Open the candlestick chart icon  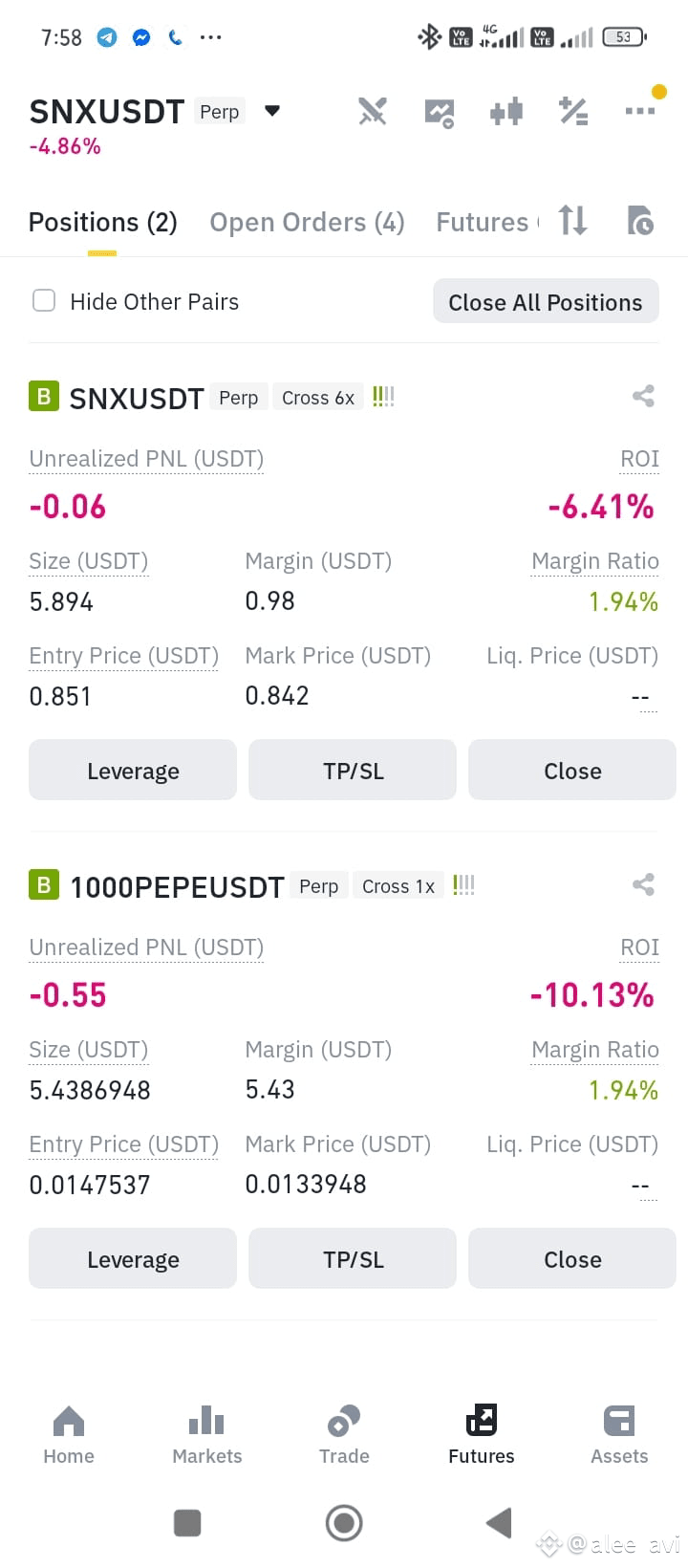click(x=506, y=112)
